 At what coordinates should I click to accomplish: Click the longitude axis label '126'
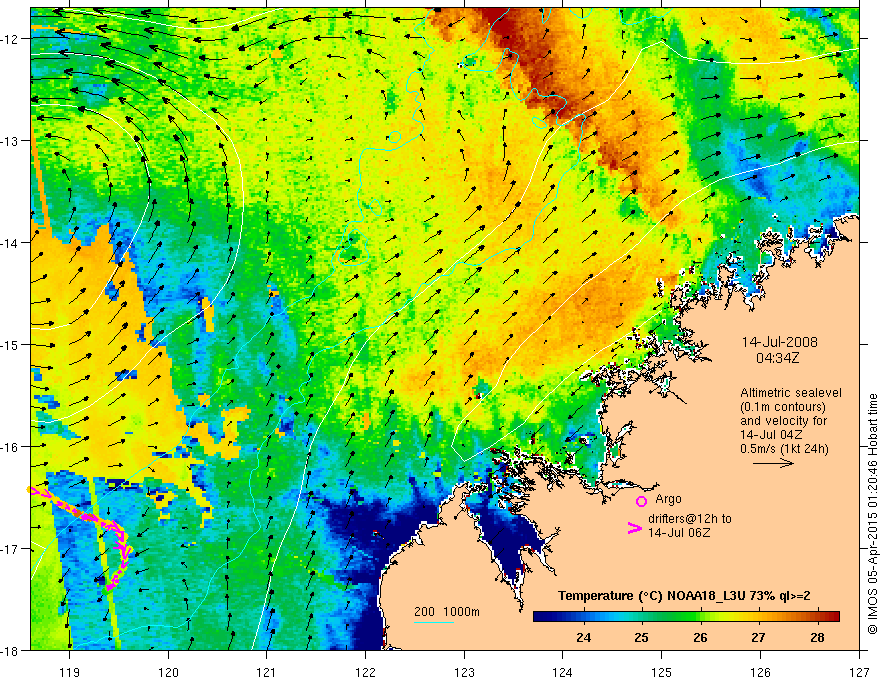[x=760, y=672]
